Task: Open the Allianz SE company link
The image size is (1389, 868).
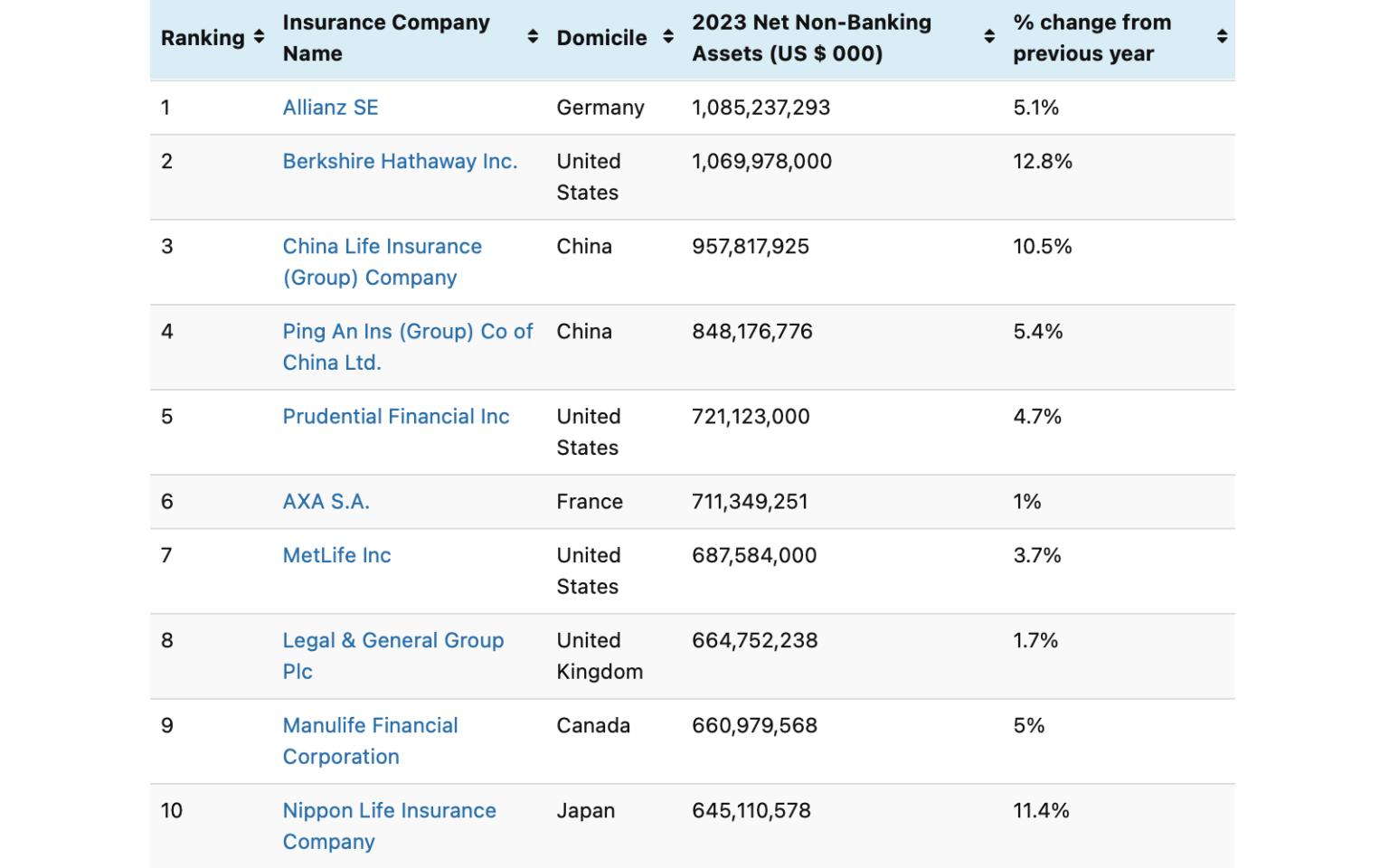Action: tap(330, 107)
